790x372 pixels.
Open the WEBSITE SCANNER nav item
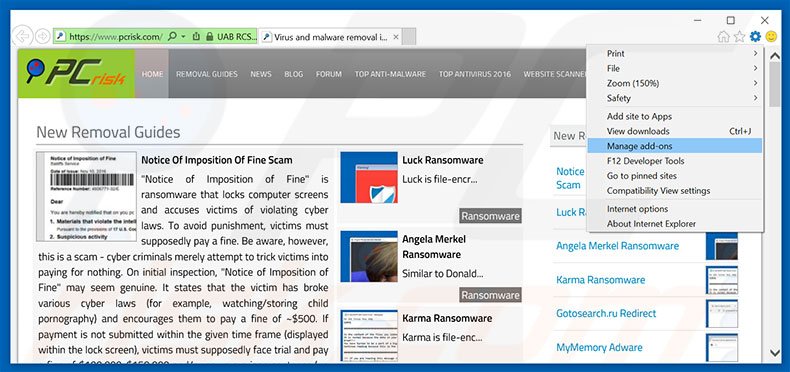(x=554, y=74)
